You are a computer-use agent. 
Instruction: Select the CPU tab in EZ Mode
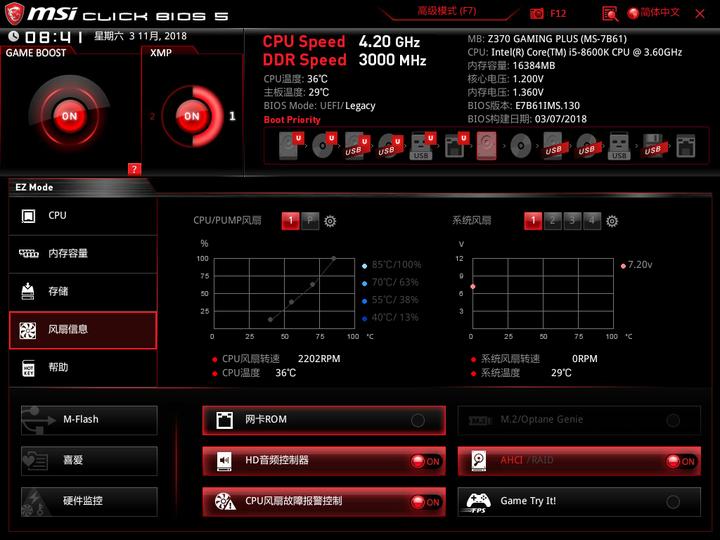[x=83, y=215]
